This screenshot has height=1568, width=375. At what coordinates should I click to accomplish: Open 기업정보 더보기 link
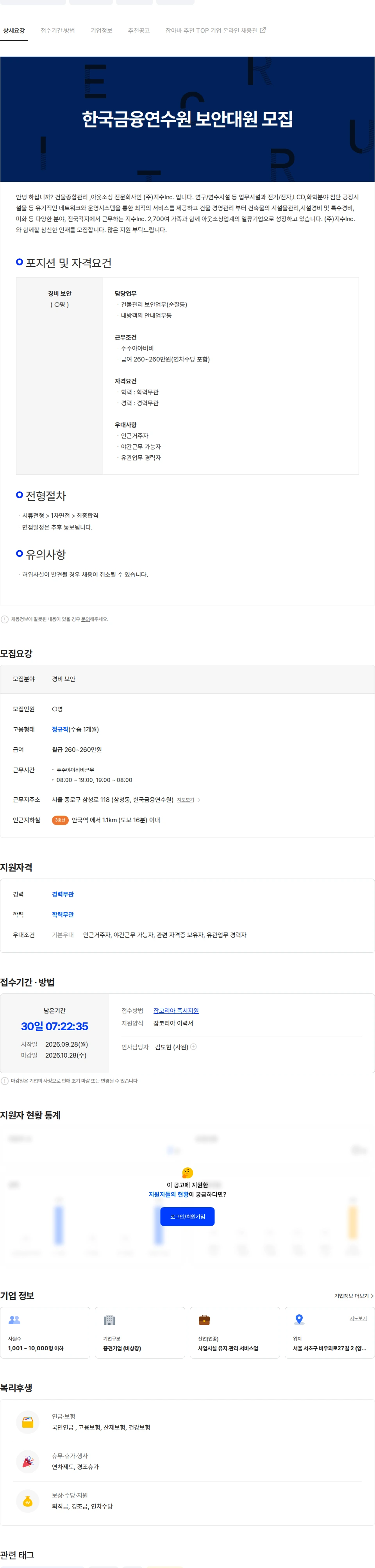click(x=354, y=1296)
